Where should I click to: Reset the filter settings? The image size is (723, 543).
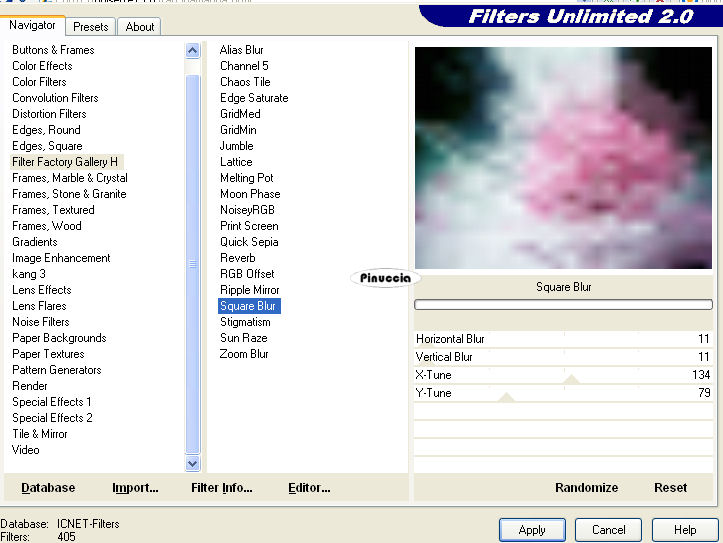tap(670, 488)
